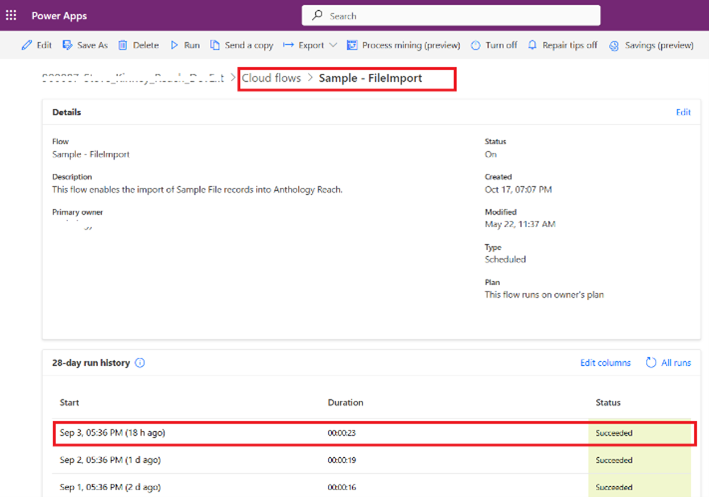Click the Save As icon
Image resolution: width=709 pixels, height=497 pixels.
coord(68,45)
